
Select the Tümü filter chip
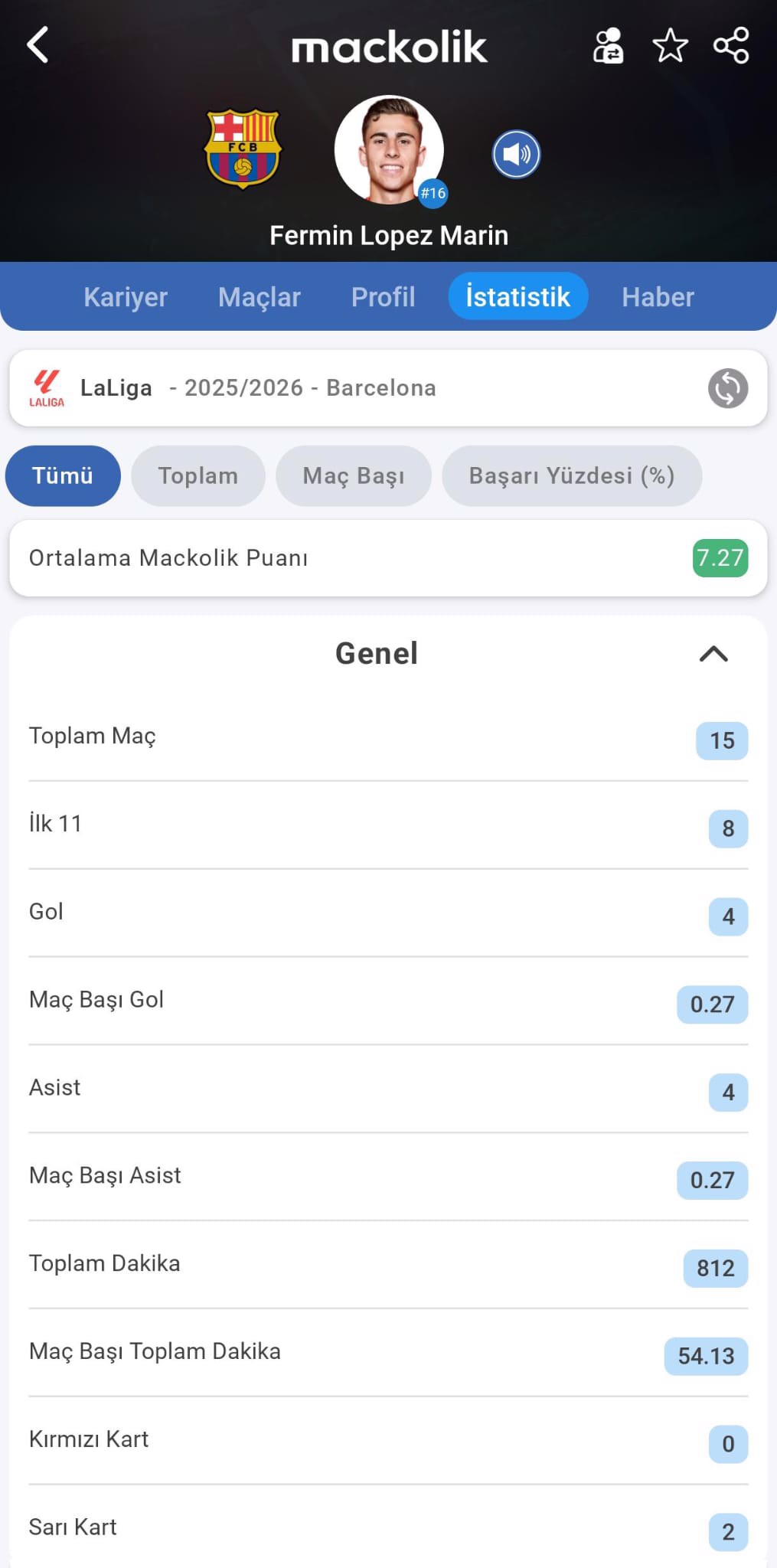pos(63,475)
